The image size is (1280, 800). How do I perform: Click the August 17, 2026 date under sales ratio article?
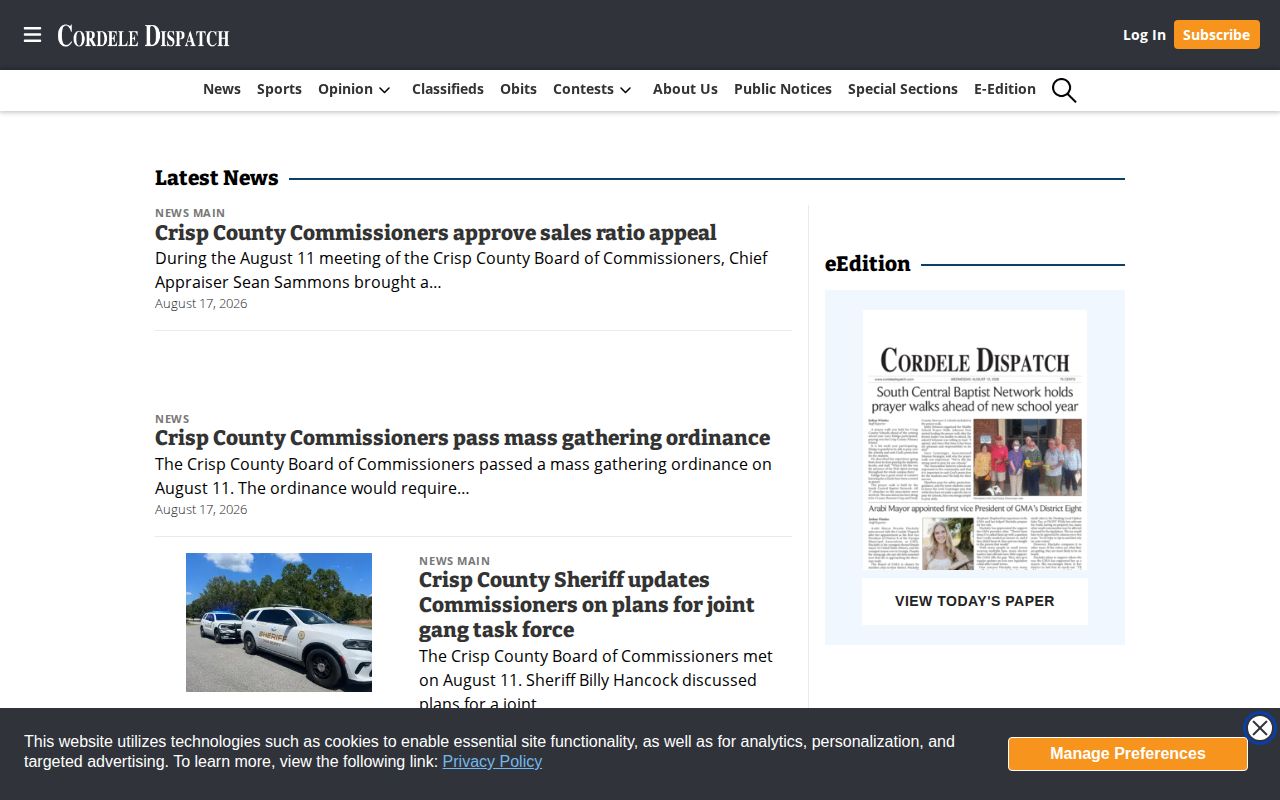click(x=201, y=304)
